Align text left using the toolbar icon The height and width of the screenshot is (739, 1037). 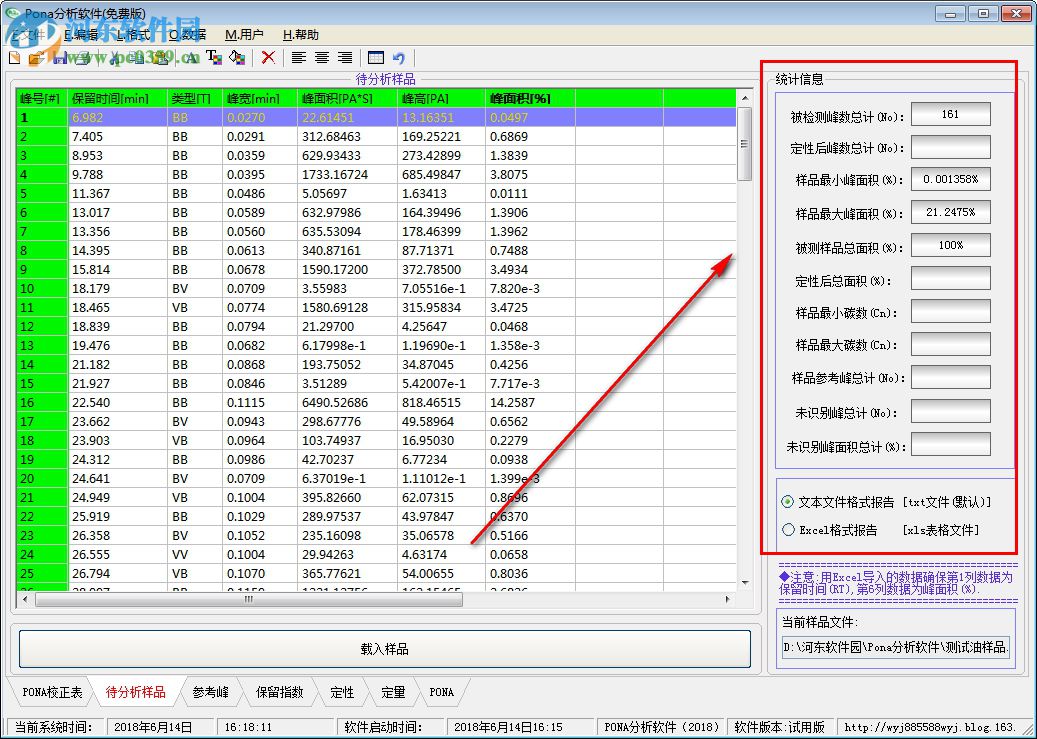coord(299,58)
